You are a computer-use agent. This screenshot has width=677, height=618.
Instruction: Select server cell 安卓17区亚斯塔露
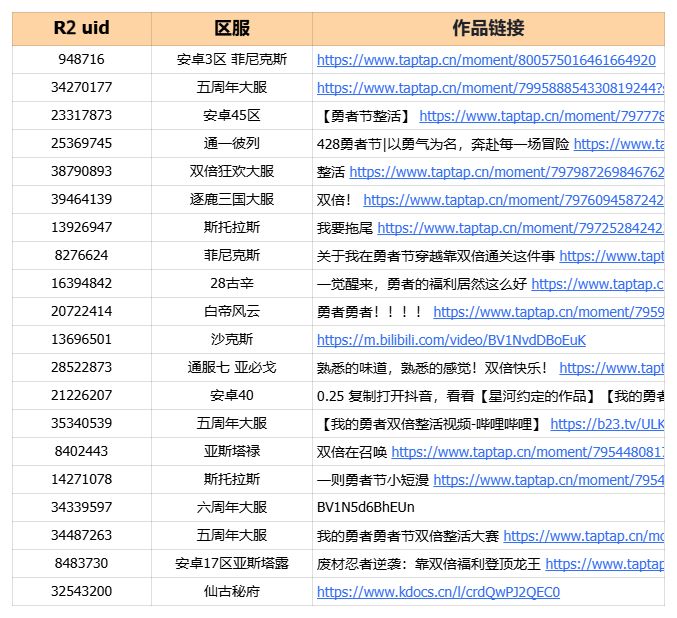(232, 564)
